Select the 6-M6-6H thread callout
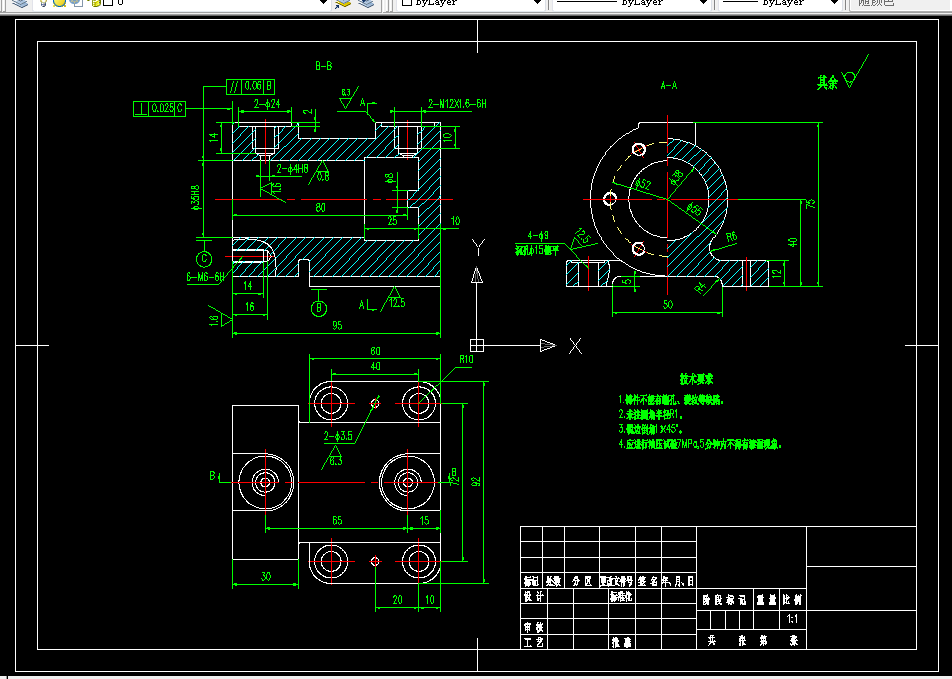 205,277
